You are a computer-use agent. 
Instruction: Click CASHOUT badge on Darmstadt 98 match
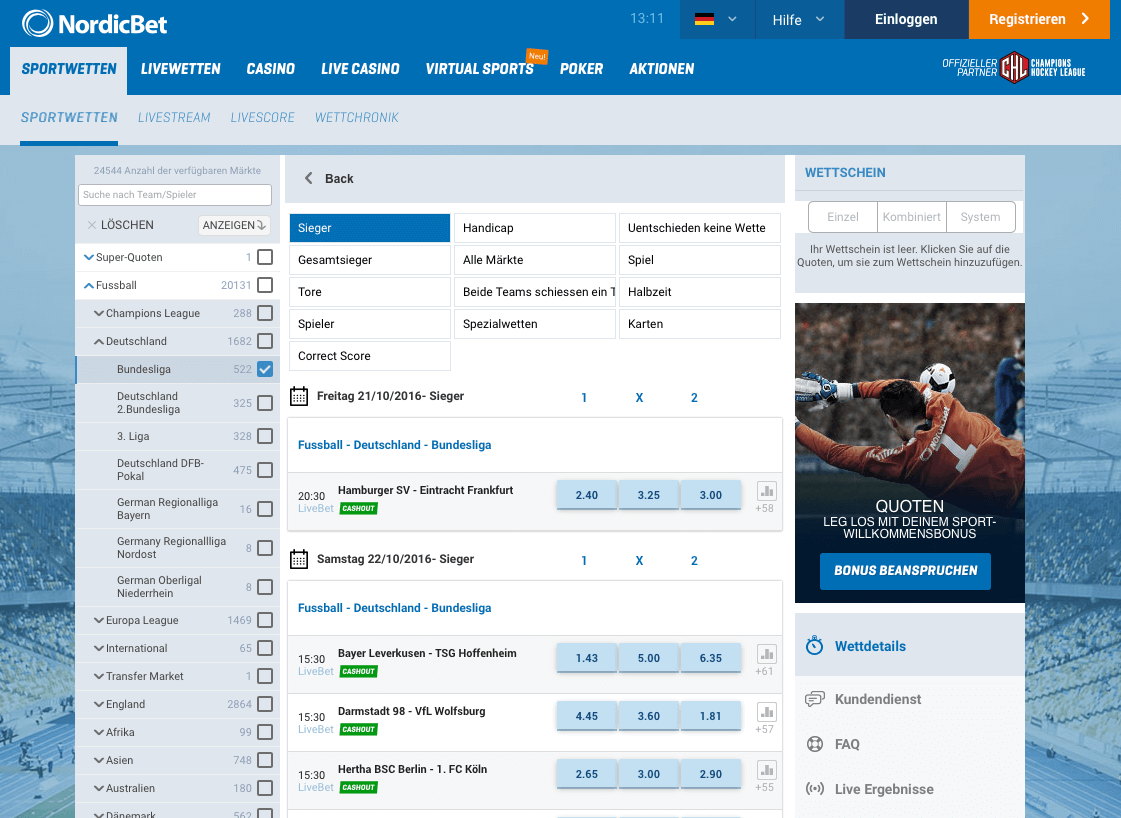tap(358, 729)
